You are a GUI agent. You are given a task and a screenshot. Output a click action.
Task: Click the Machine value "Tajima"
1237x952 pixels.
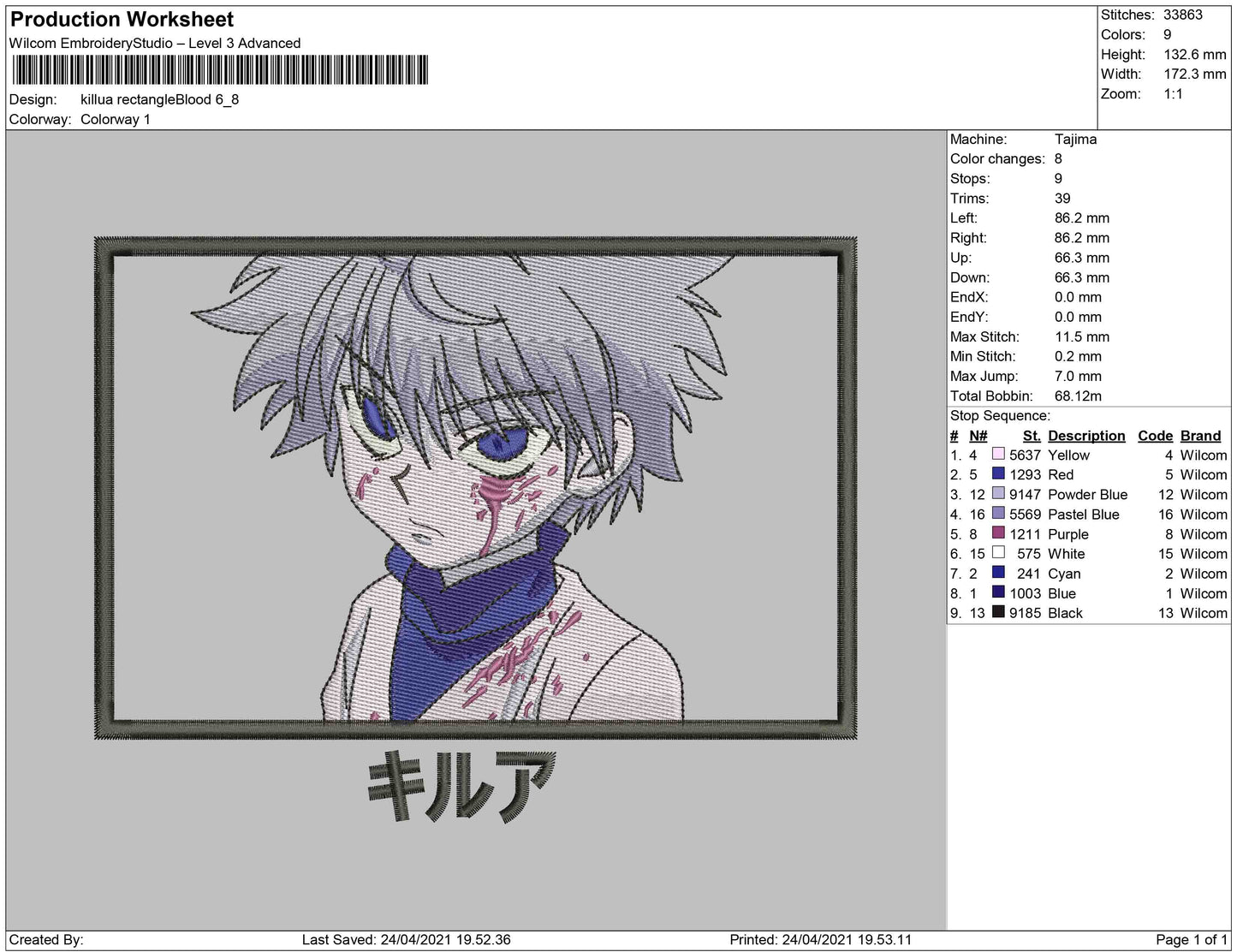coord(1076,139)
